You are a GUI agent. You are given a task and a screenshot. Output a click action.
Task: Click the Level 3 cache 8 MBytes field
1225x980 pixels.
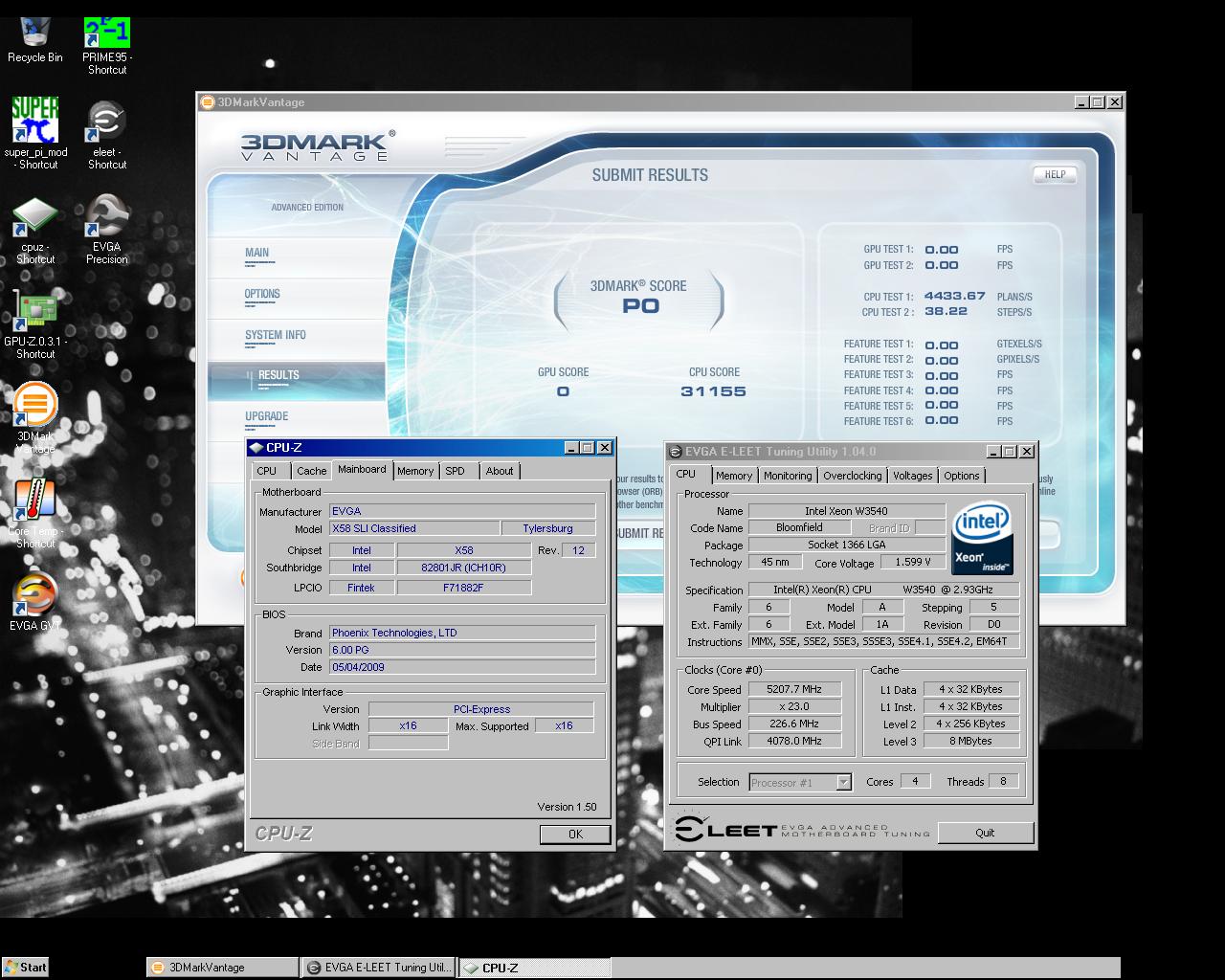point(970,741)
